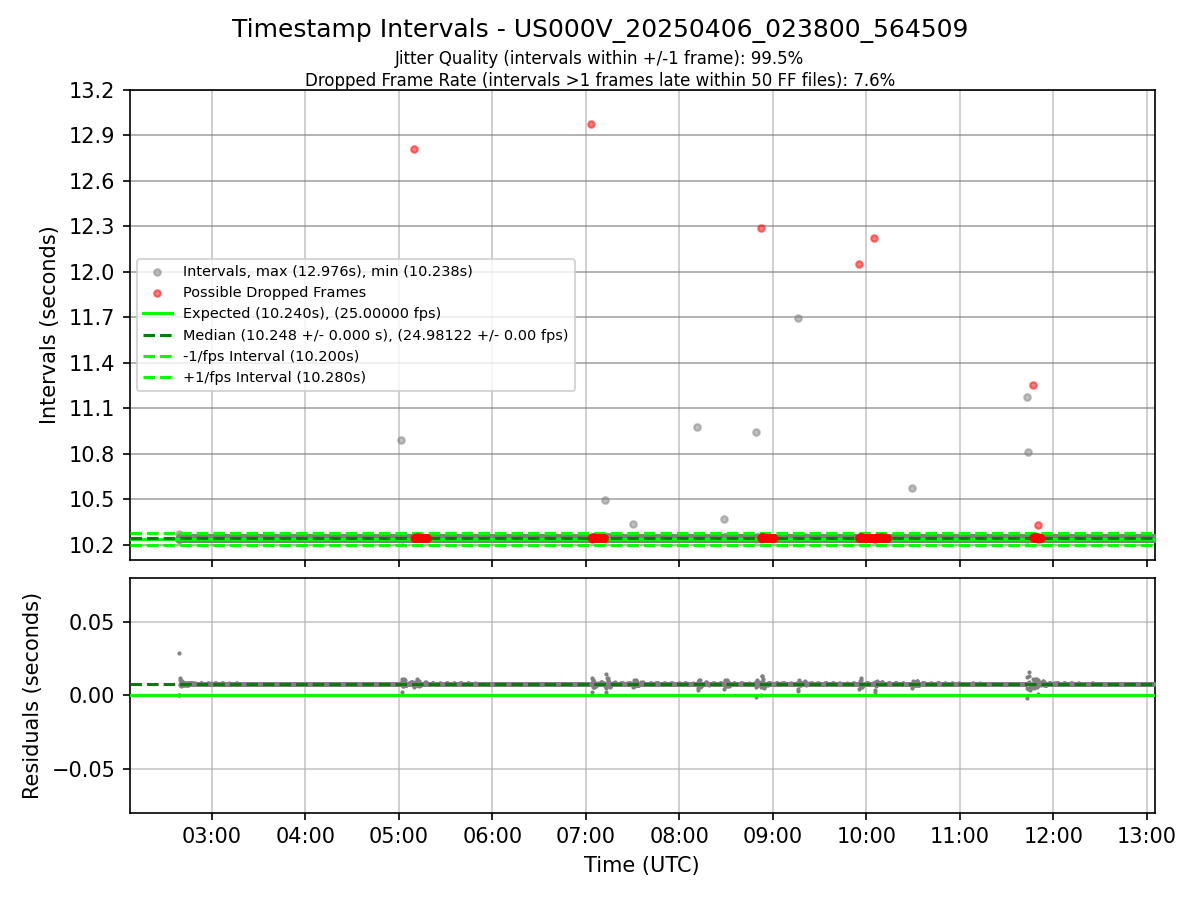Click the red dropped-frame point near 12.8 seconds after 05:00
Viewport: 1200px width, 900px height.
point(414,149)
